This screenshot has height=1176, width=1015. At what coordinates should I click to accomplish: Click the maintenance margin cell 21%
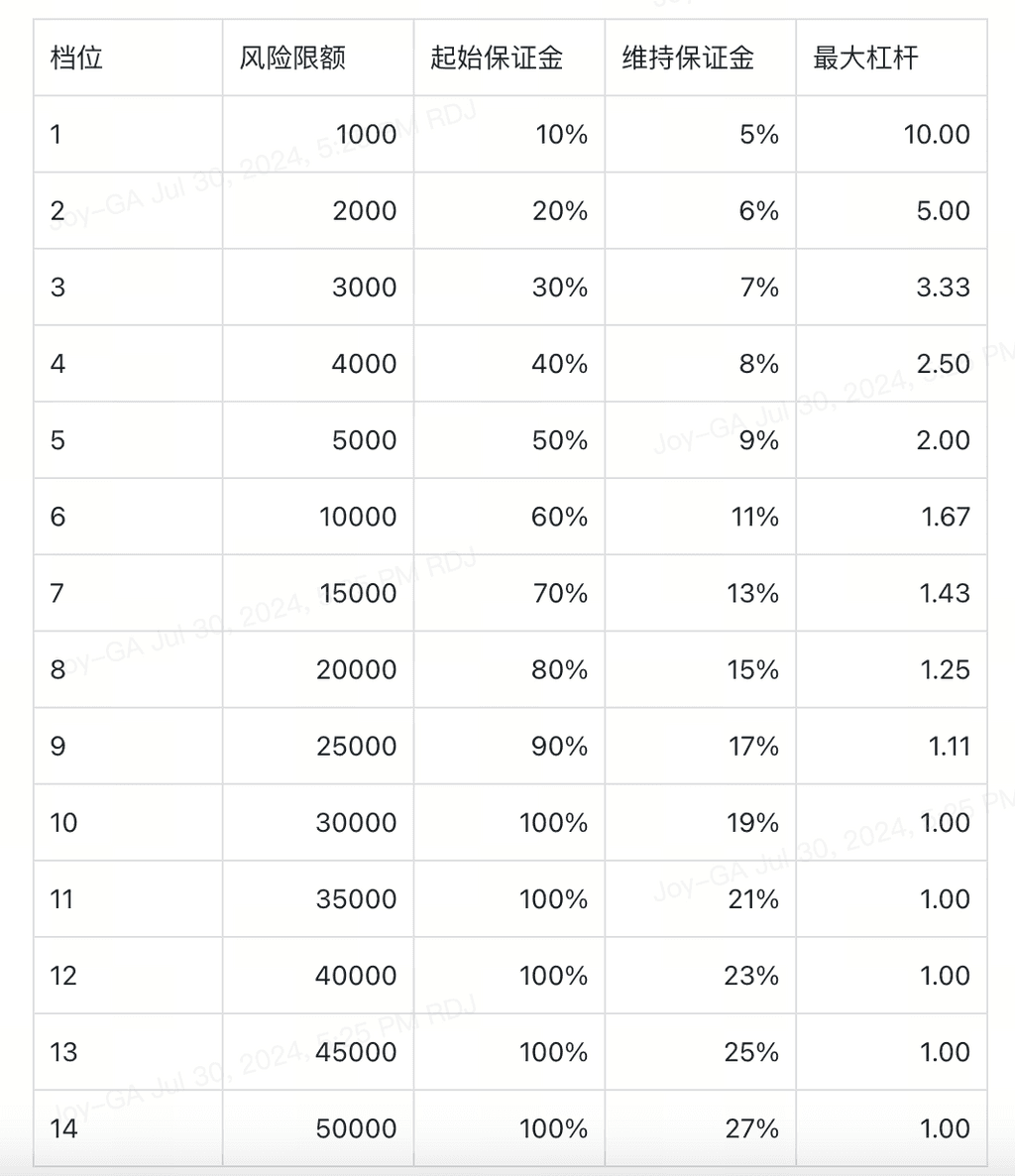click(x=752, y=898)
